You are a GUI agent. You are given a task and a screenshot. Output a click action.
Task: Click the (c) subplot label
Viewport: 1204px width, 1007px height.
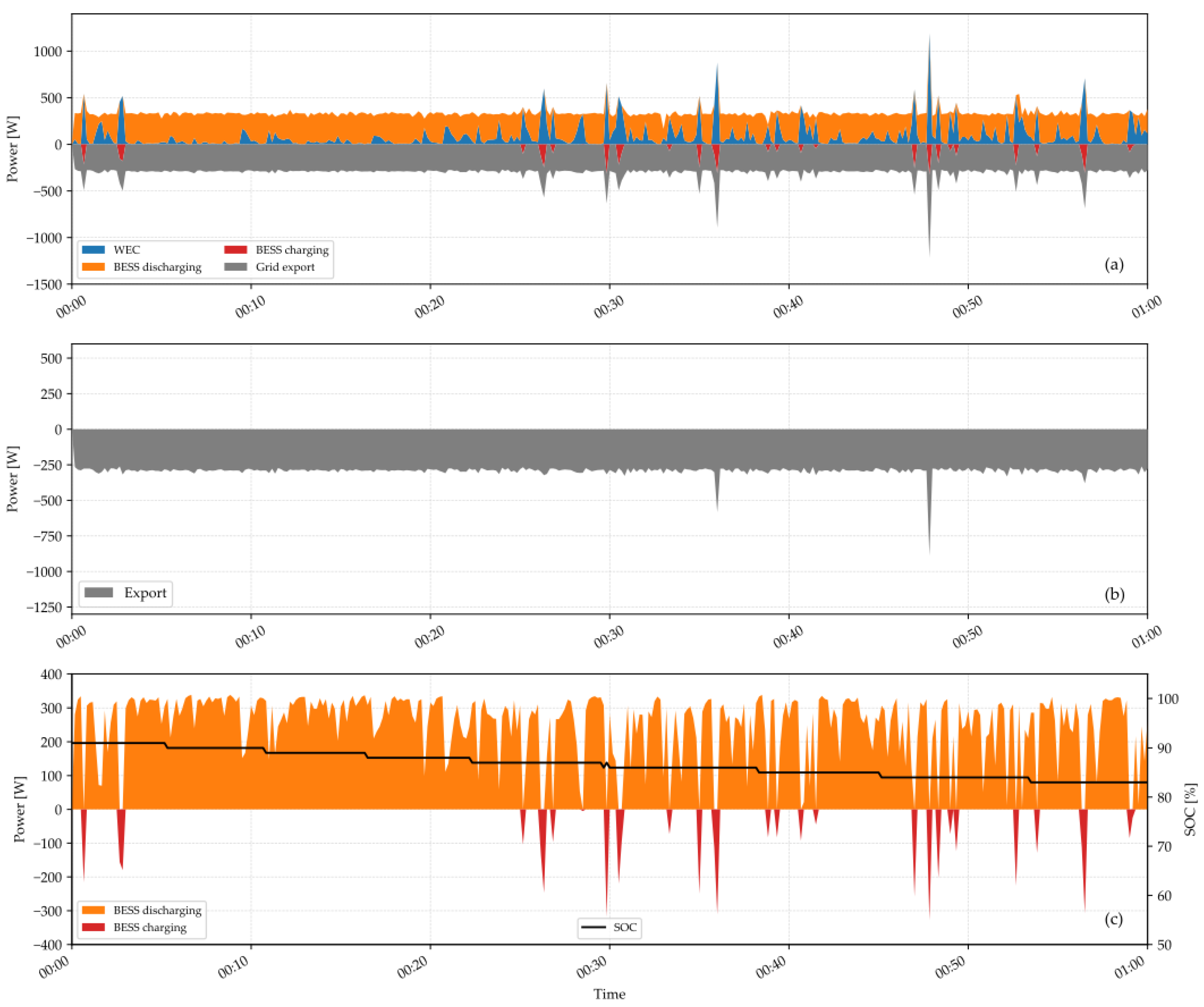(1114, 920)
